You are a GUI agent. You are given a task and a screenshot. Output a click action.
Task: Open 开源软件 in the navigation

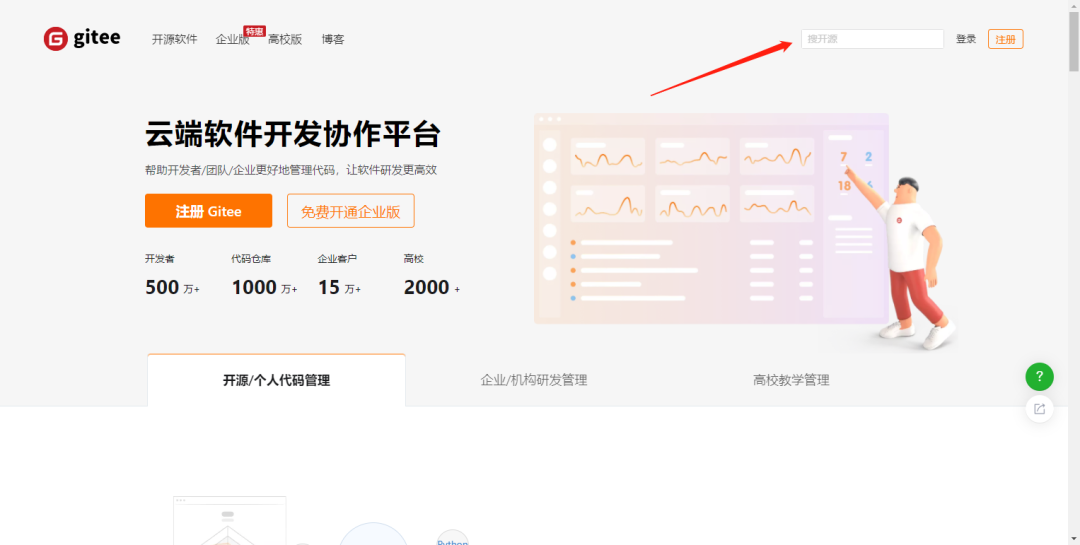click(x=174, y=39)
